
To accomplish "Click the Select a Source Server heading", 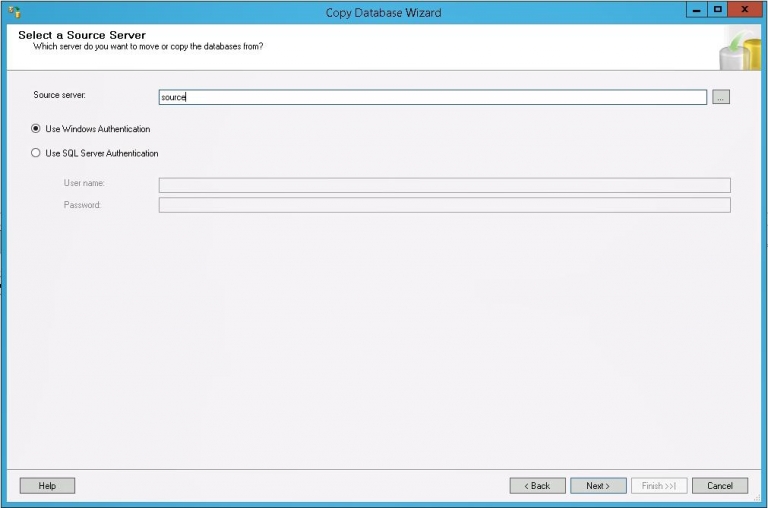I will point(82,35).
